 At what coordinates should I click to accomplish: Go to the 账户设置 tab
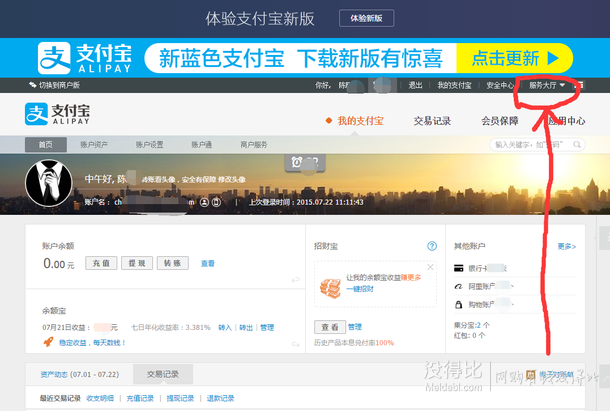click(149, 145)
